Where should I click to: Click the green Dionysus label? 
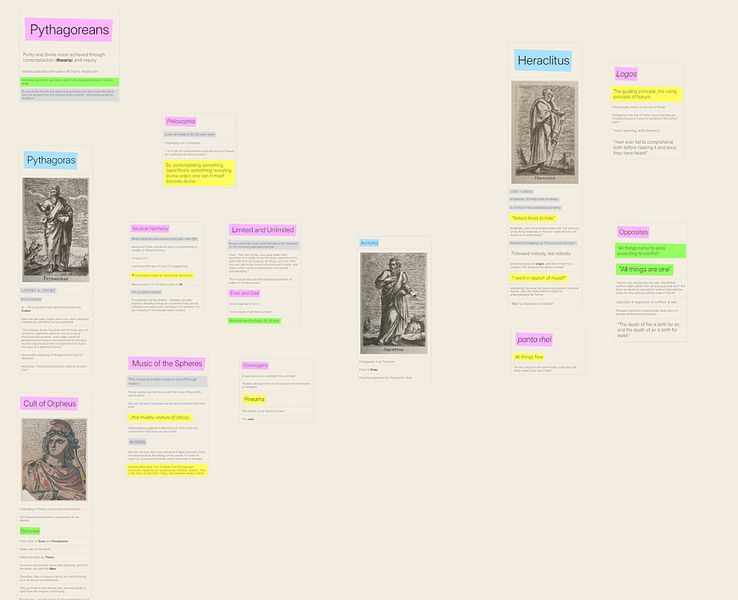point(30,531)
